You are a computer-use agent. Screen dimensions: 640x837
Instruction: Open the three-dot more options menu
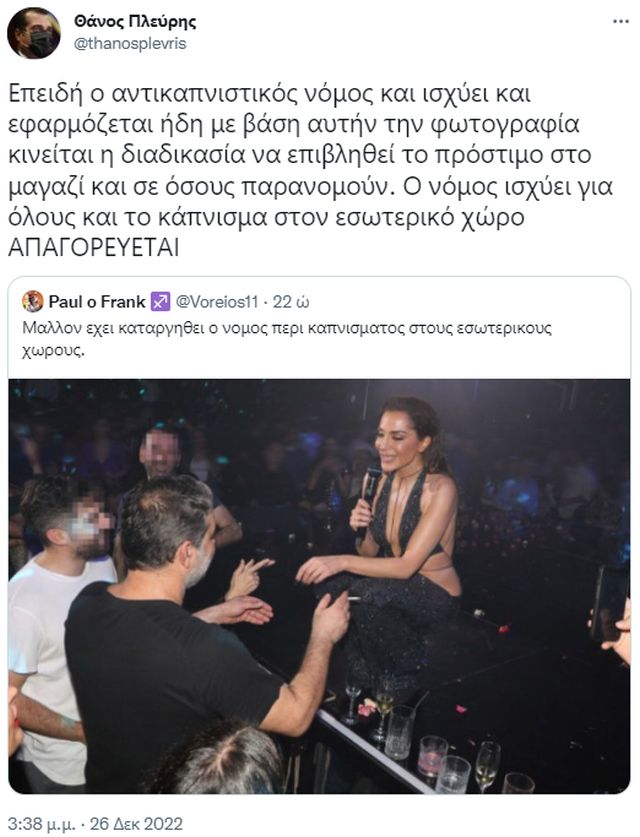pos(620,22)
